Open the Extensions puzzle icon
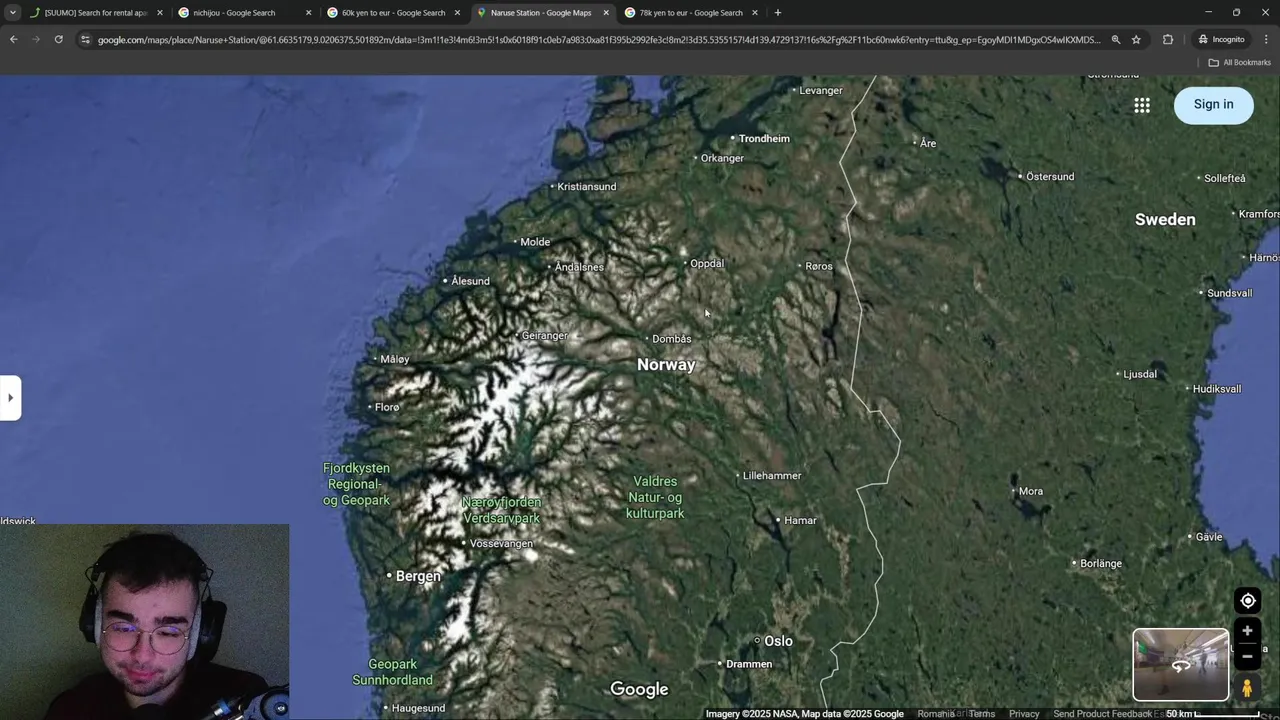This screenshot has height=720, width=1280. click(x=1168, y=40)
